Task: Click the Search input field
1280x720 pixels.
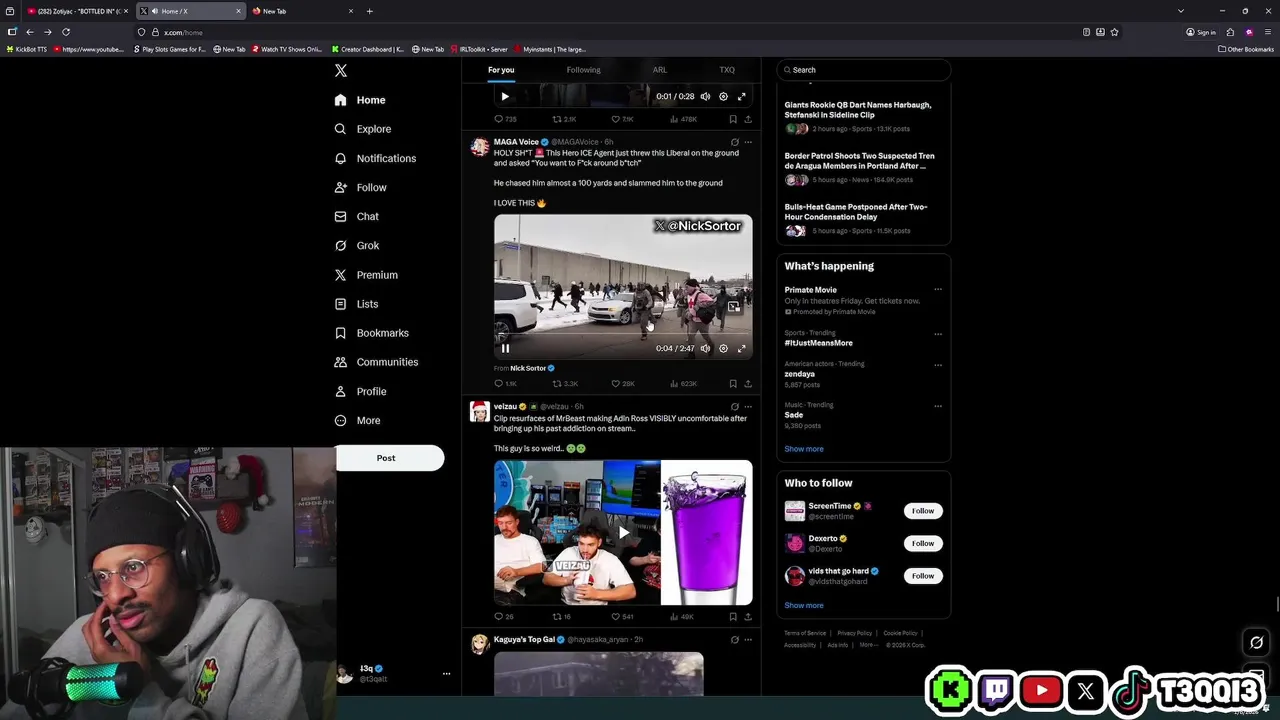Action: [863, 70]
